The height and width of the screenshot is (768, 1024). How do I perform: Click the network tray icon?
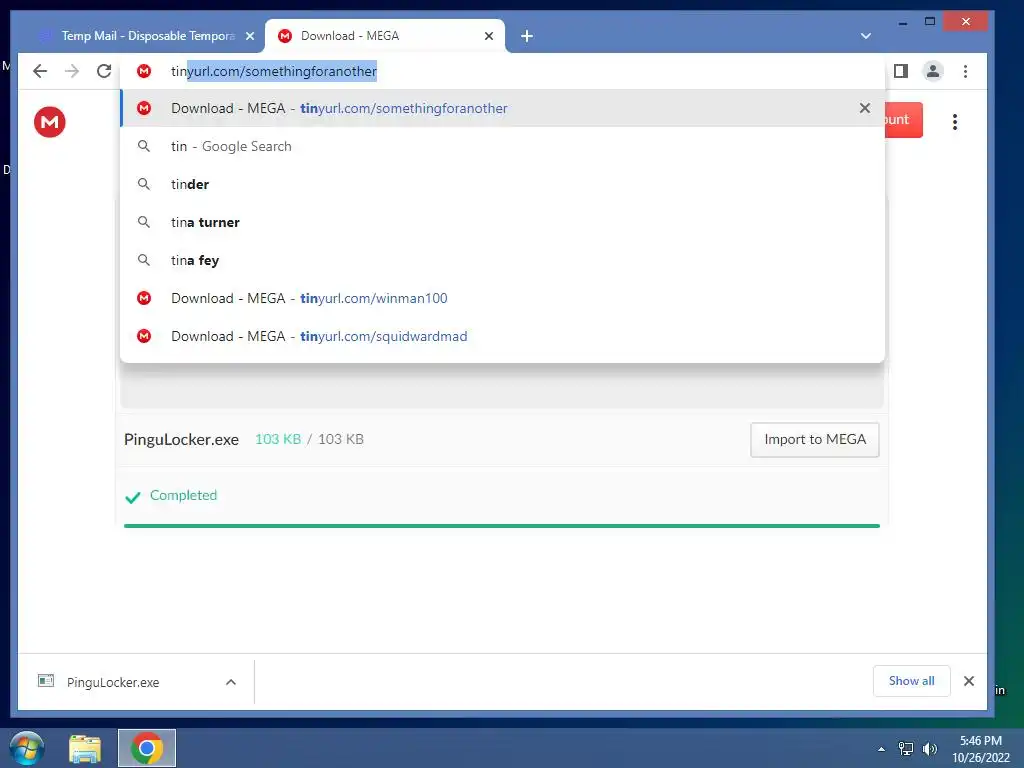(x=906, y=749)
